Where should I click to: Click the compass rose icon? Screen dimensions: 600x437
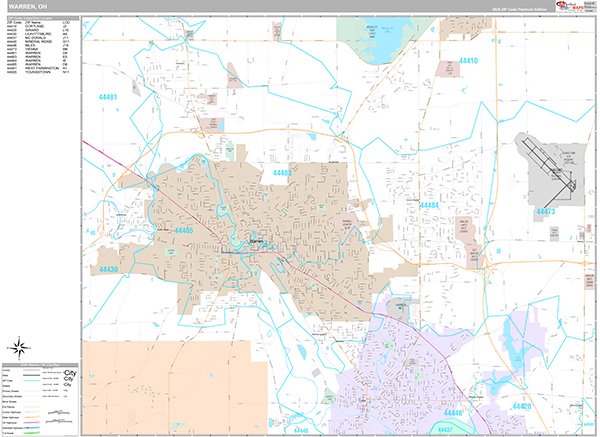(x=19, y=350)
